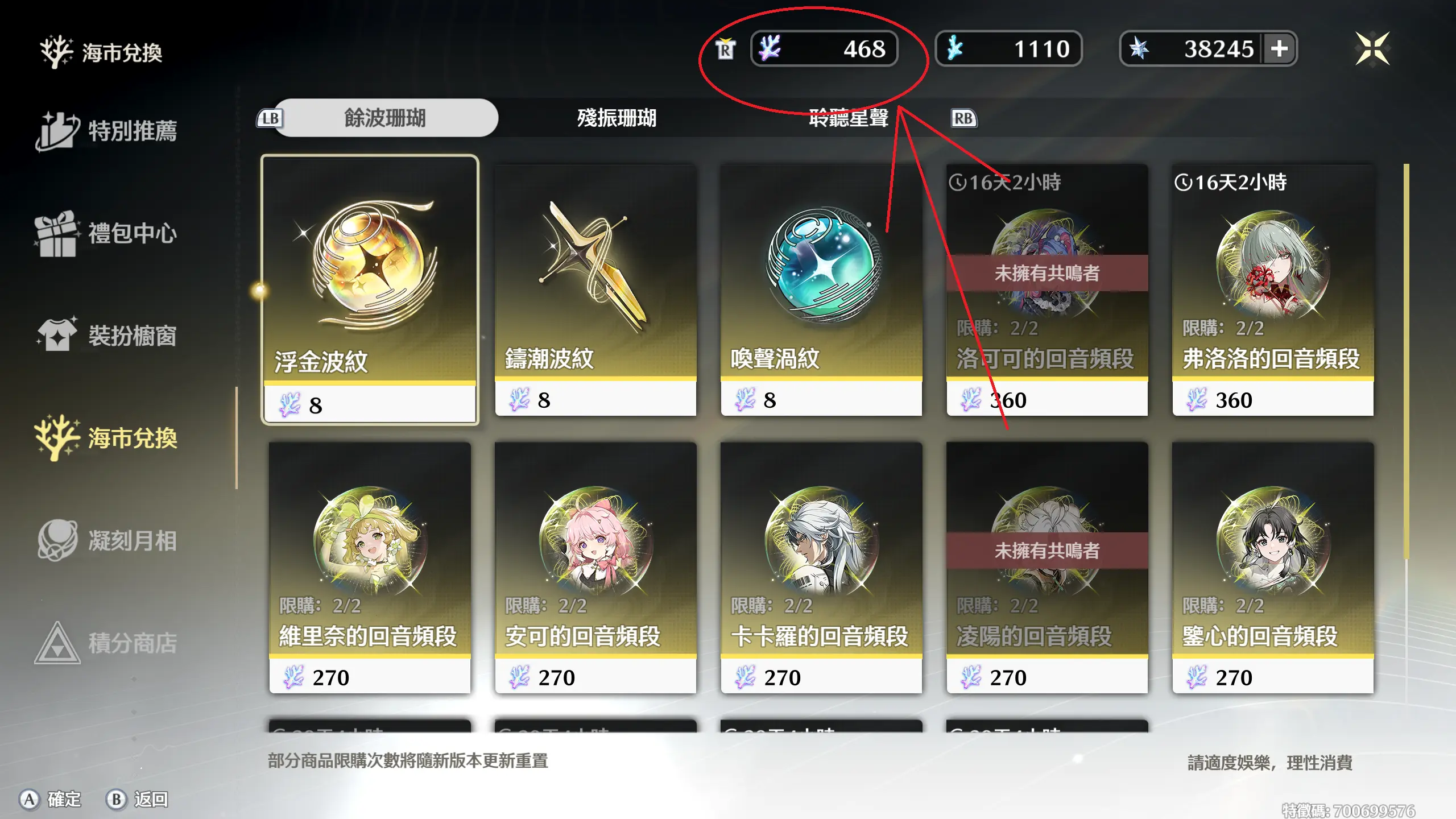This screenshot has height=819, width=1456.
Task: Select the 浮金波紋 item card
Action: 370,290
